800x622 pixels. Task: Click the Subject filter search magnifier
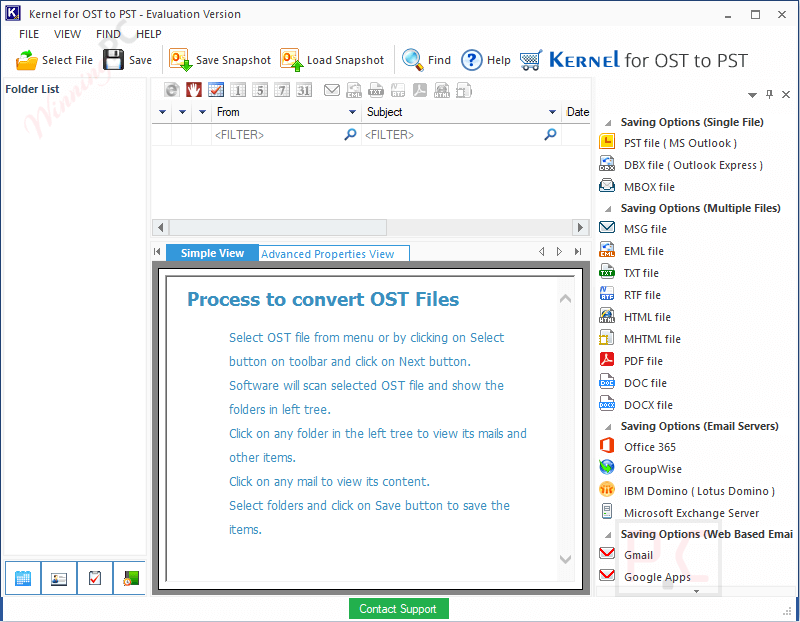(551, 135)
